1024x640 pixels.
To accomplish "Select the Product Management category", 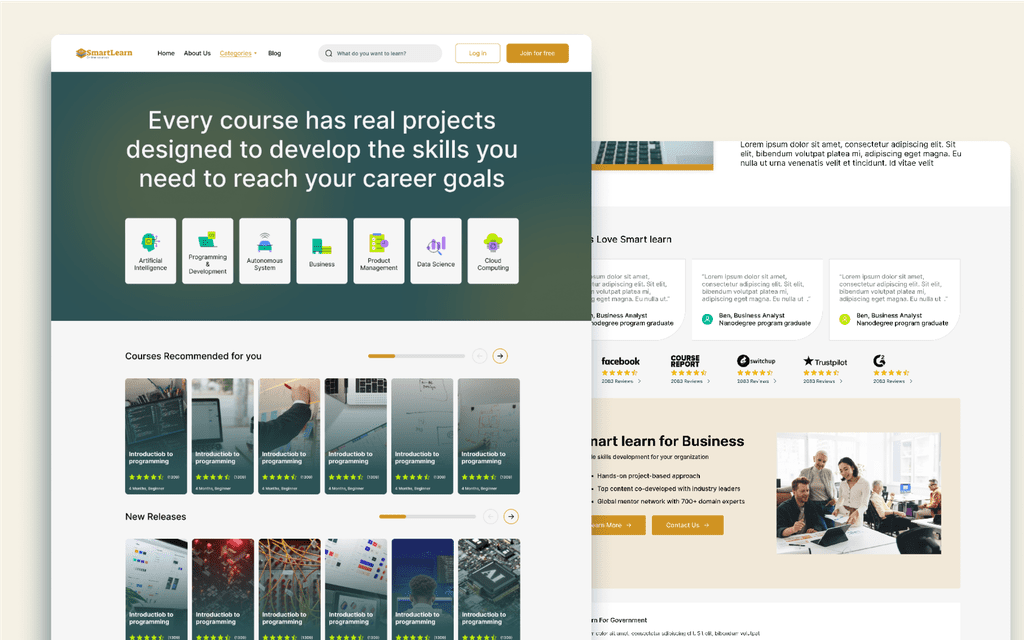I will click(x=379, y=251).
